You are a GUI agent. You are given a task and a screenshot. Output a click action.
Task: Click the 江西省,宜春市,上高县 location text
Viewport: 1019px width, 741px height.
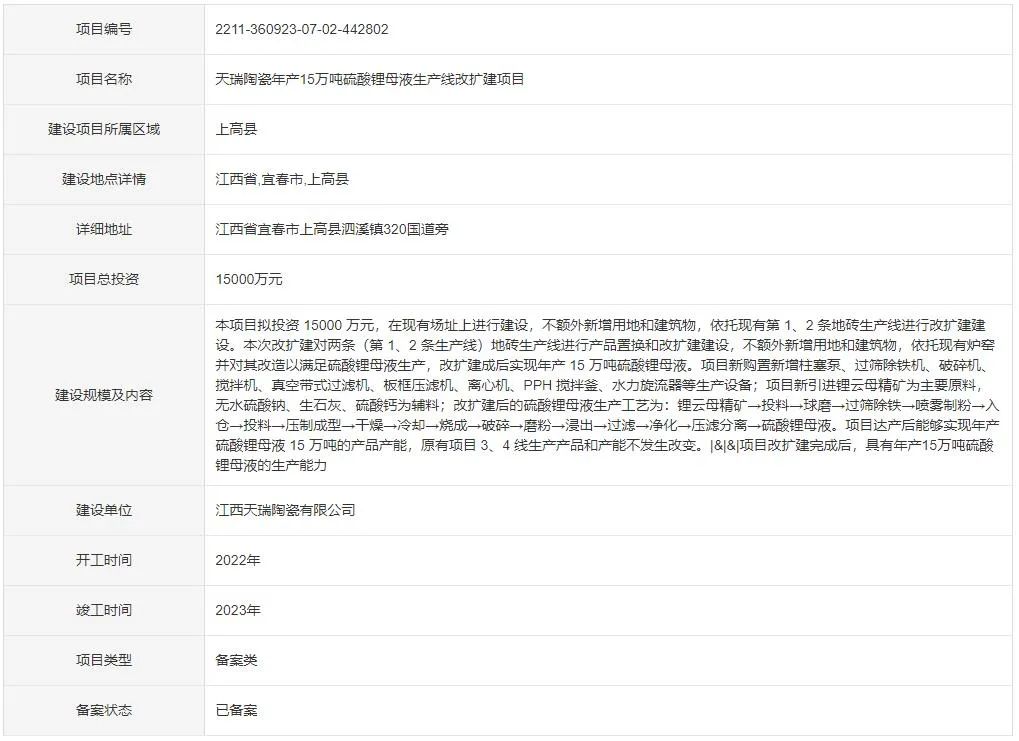click(x=282, y=179)
